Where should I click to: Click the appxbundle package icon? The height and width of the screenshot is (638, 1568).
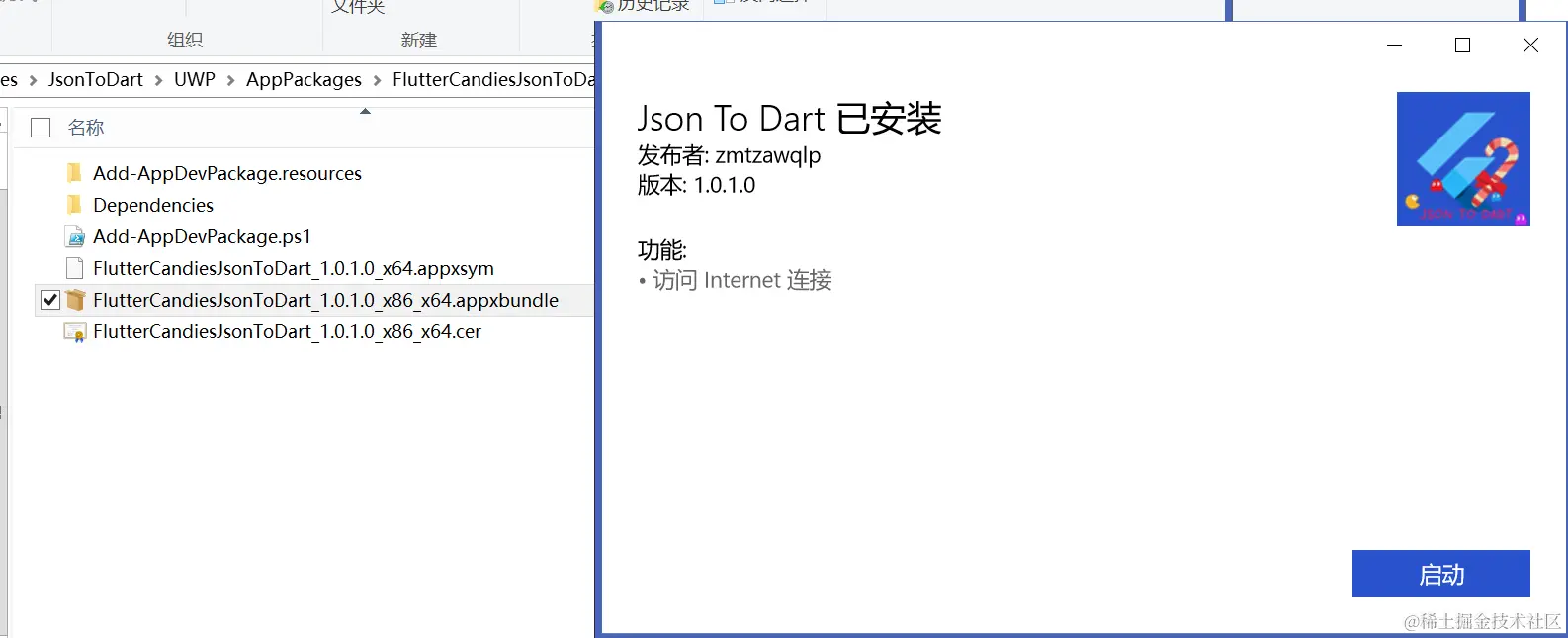point(75,300)
